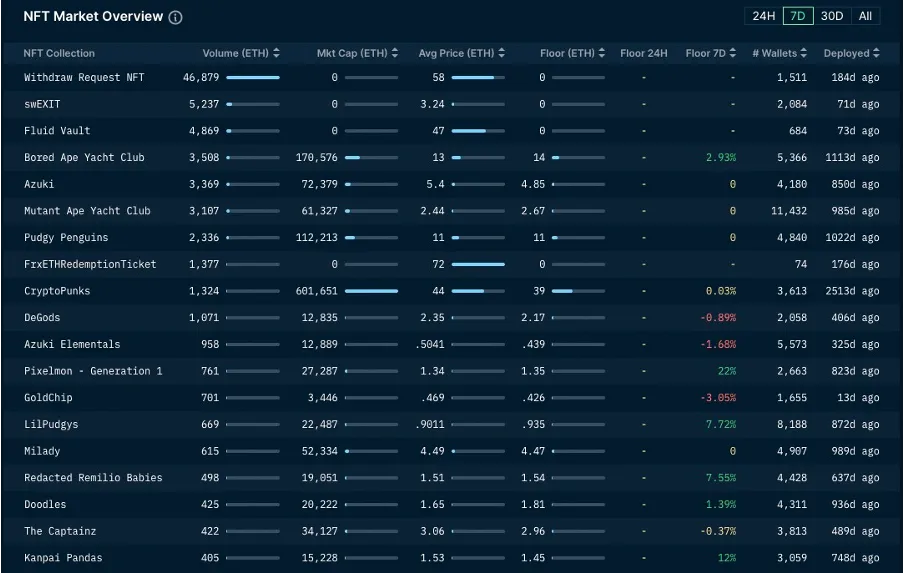The image size is (904, 574).
Task: Open the Azuki collection row
Action: pyautogui.click(x=452, y=184)
